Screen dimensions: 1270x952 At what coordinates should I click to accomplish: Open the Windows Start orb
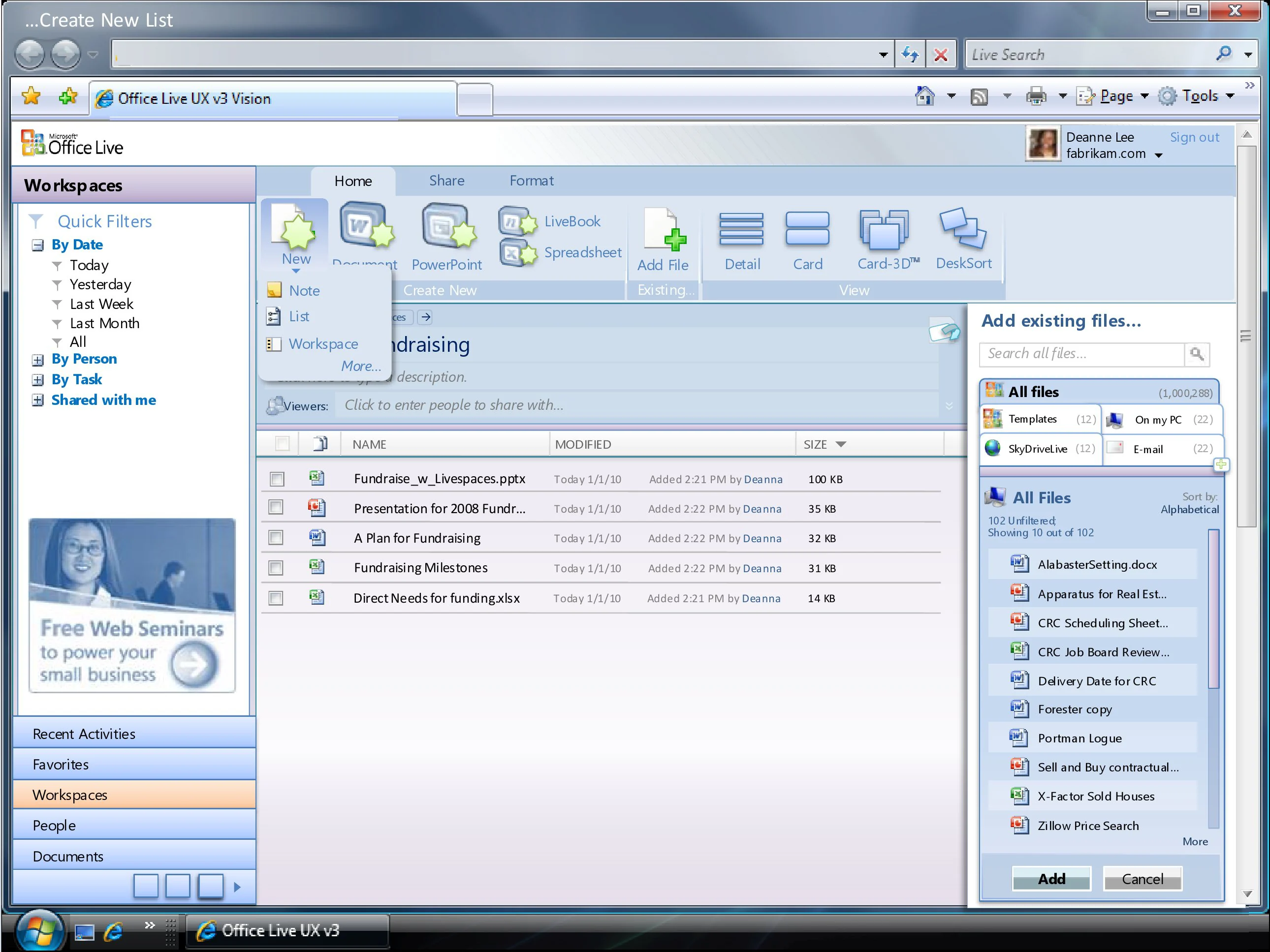[39, 931]
